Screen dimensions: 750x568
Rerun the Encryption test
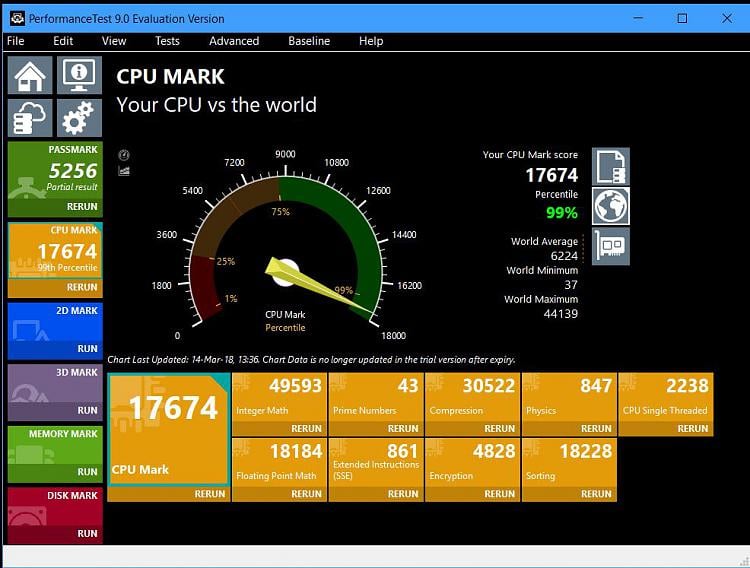[499, 494]
